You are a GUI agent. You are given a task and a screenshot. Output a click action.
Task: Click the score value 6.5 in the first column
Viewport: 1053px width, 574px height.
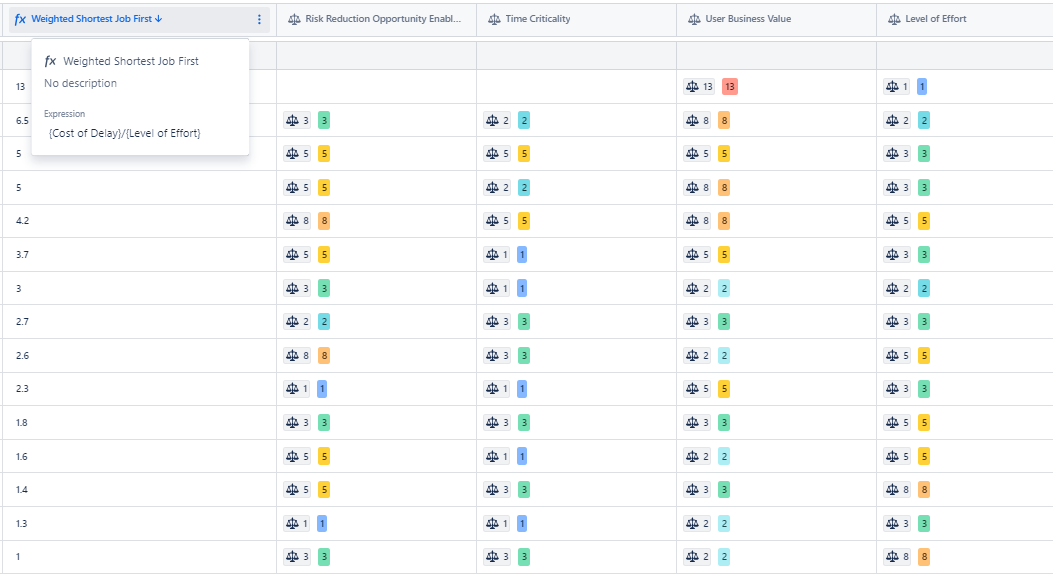pos(22,120)
